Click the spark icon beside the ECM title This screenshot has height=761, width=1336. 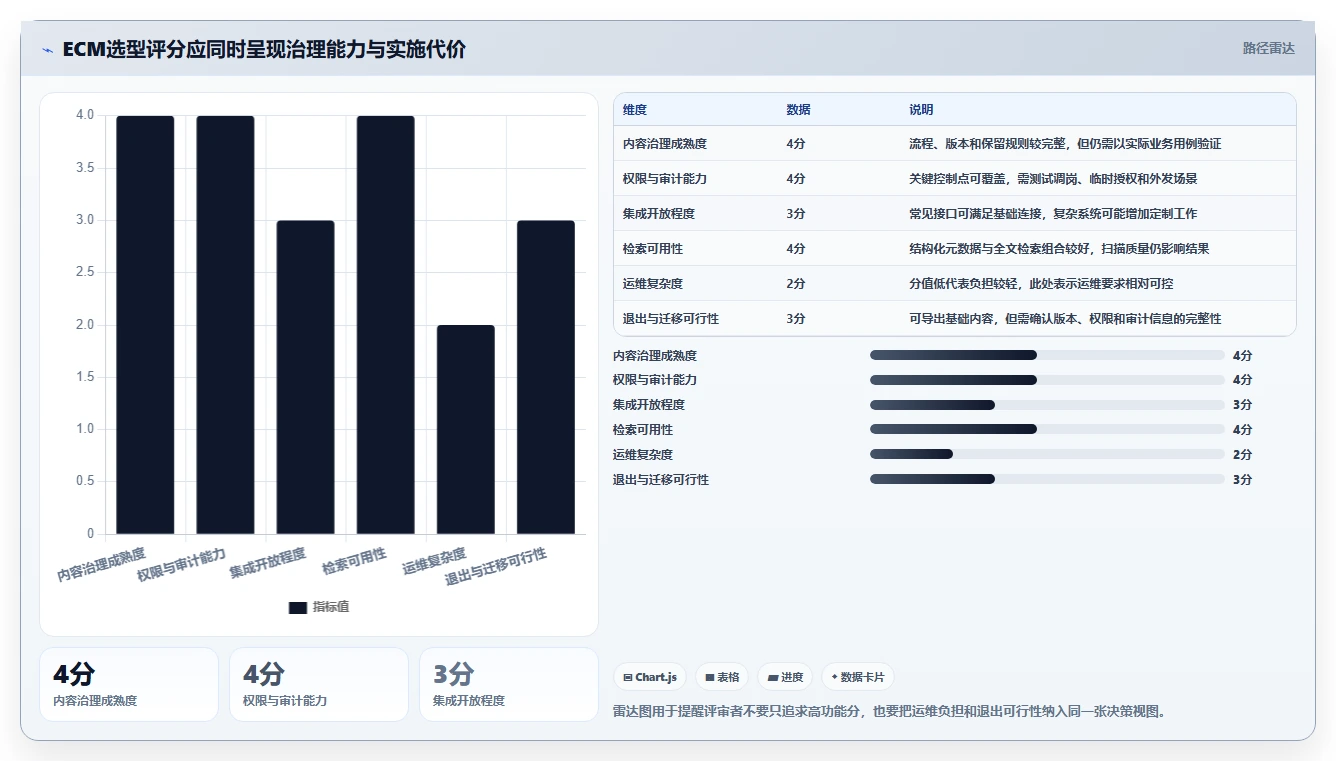48,50
